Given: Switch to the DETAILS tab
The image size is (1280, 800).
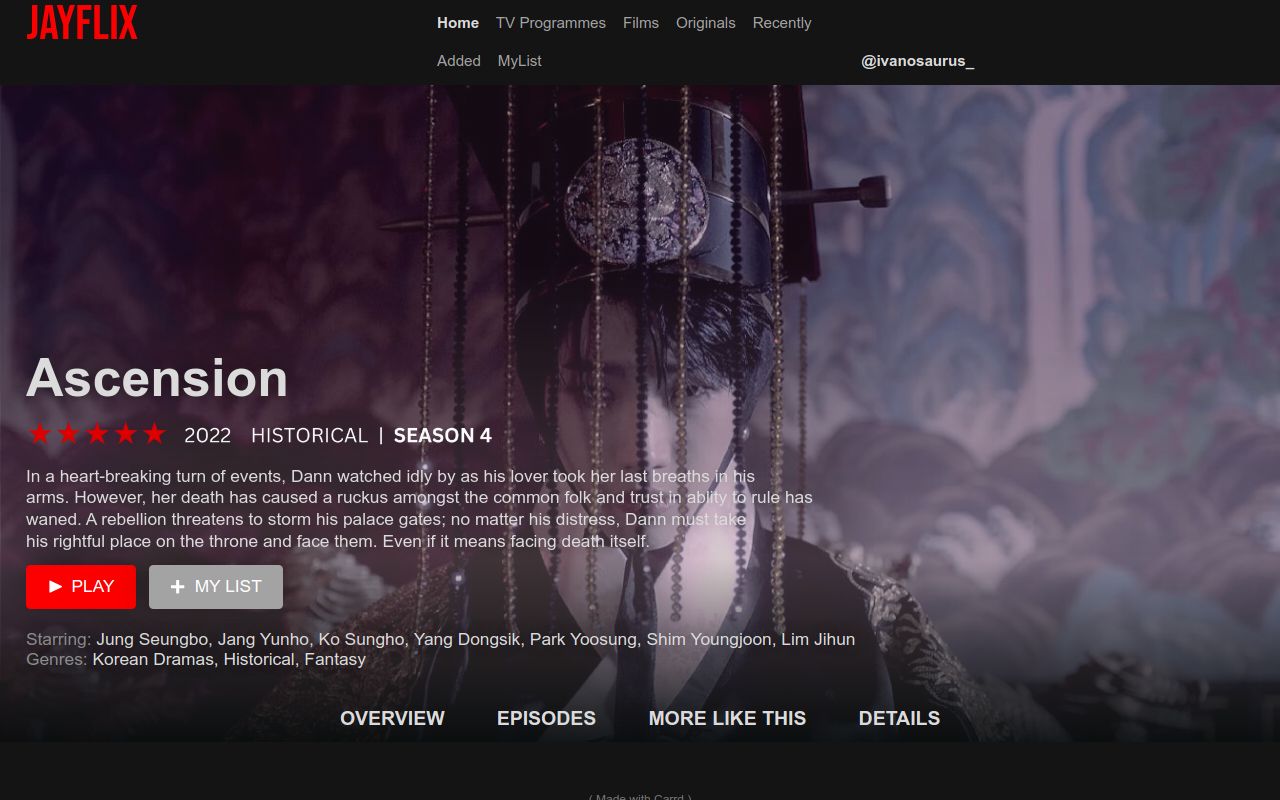Looking at the screenshot, I should [x=899, y=718].
